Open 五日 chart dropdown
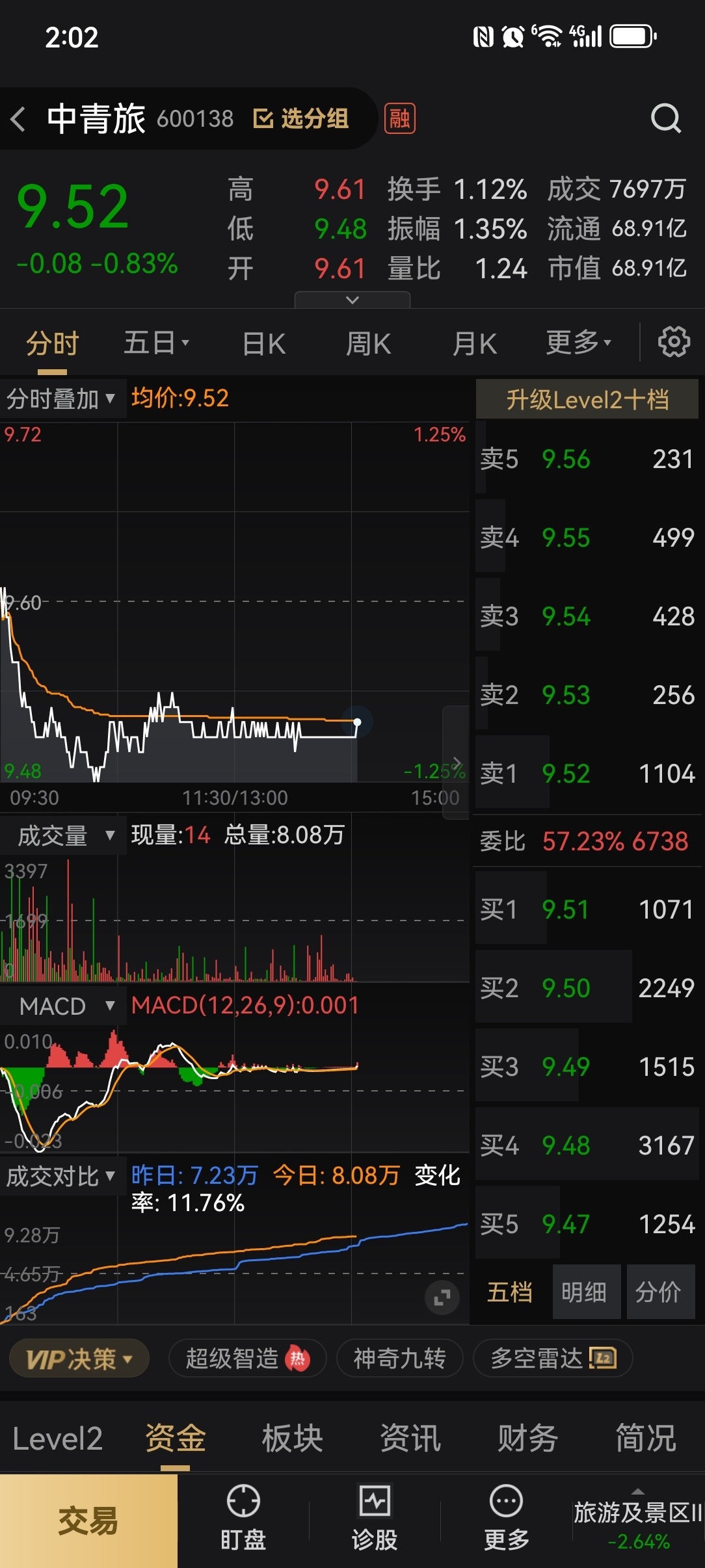The height and width of the screenshot is (1568, 705). pyautogui.click(x=156, y=343)
